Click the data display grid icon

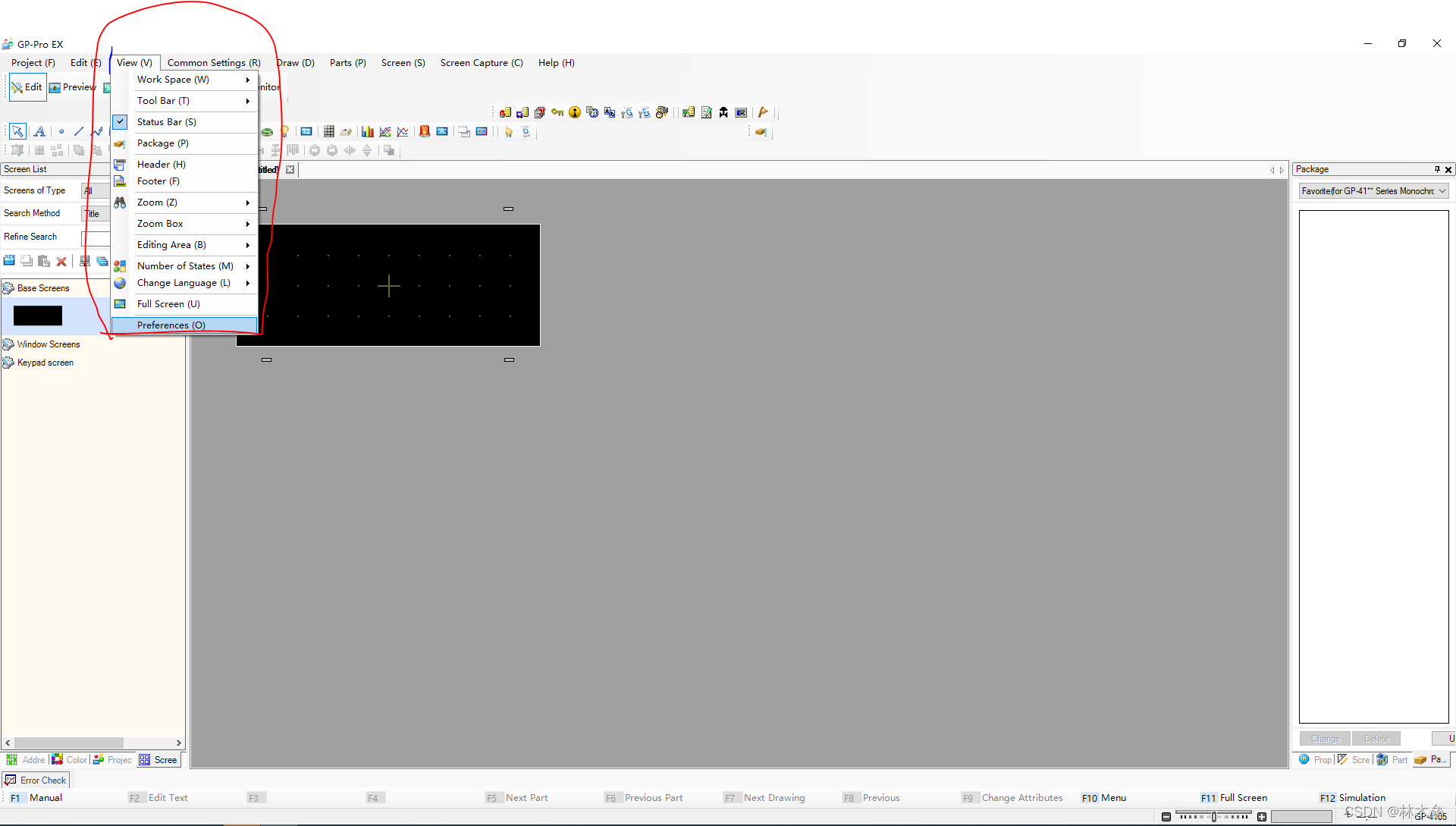point(328,131)
